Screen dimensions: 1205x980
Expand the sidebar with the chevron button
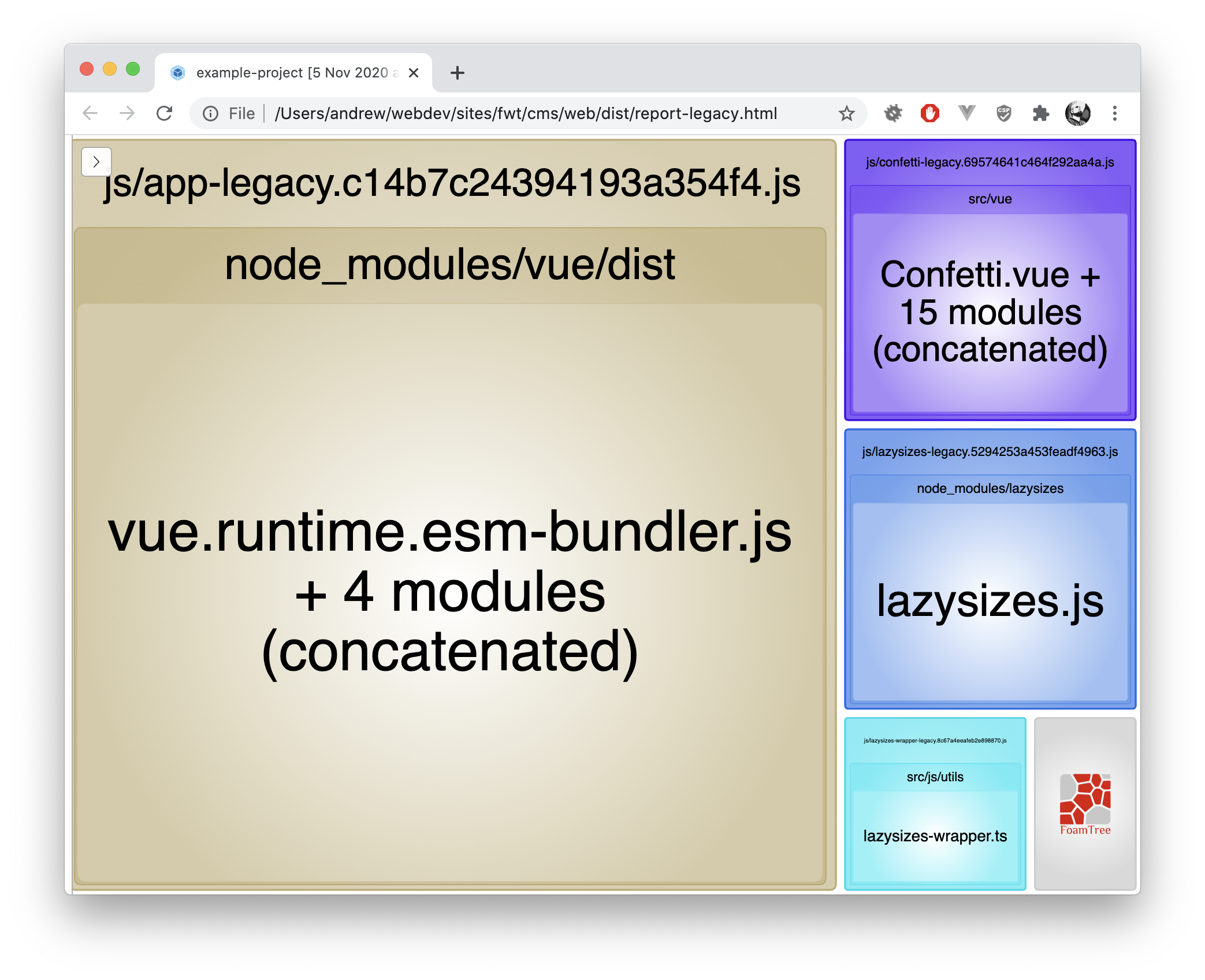click(96, 162)
